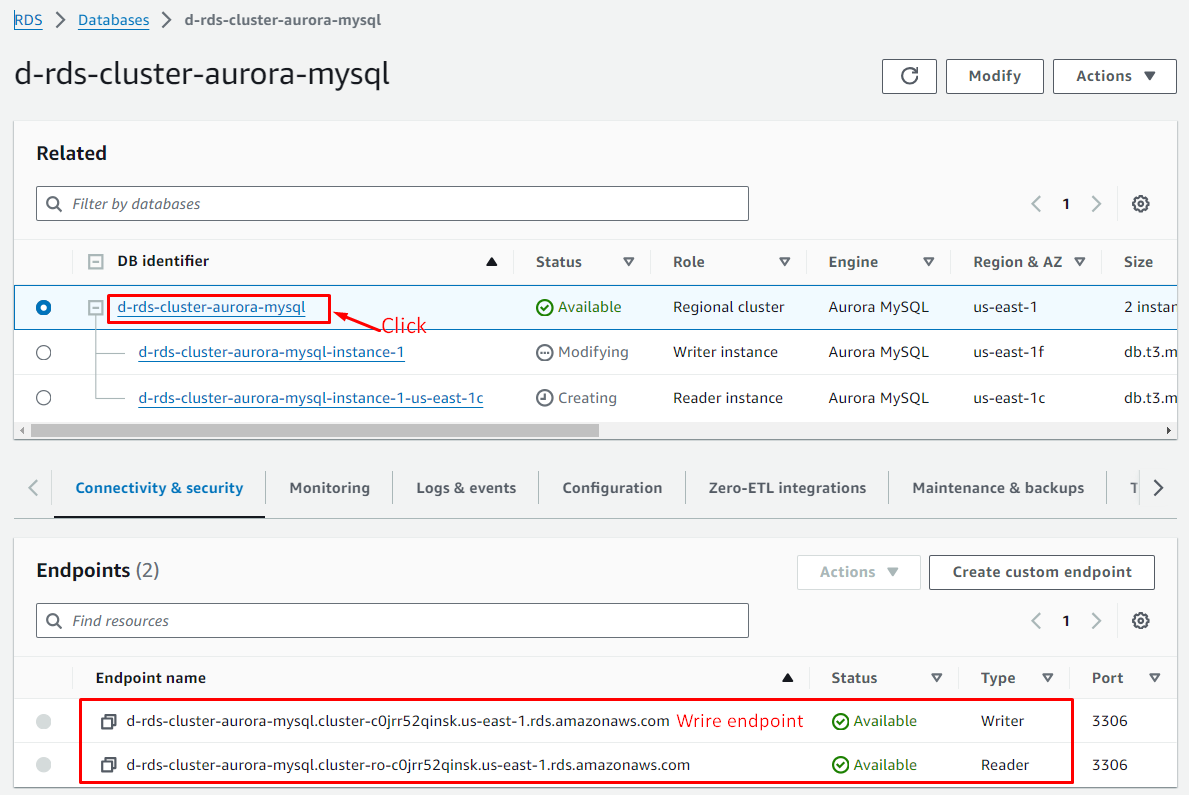Collapse the d-rds-cluster-aurora-mysql tree row
This screenshot has width=1189, height=795.
pyautogui.click(x=96, y=308)
